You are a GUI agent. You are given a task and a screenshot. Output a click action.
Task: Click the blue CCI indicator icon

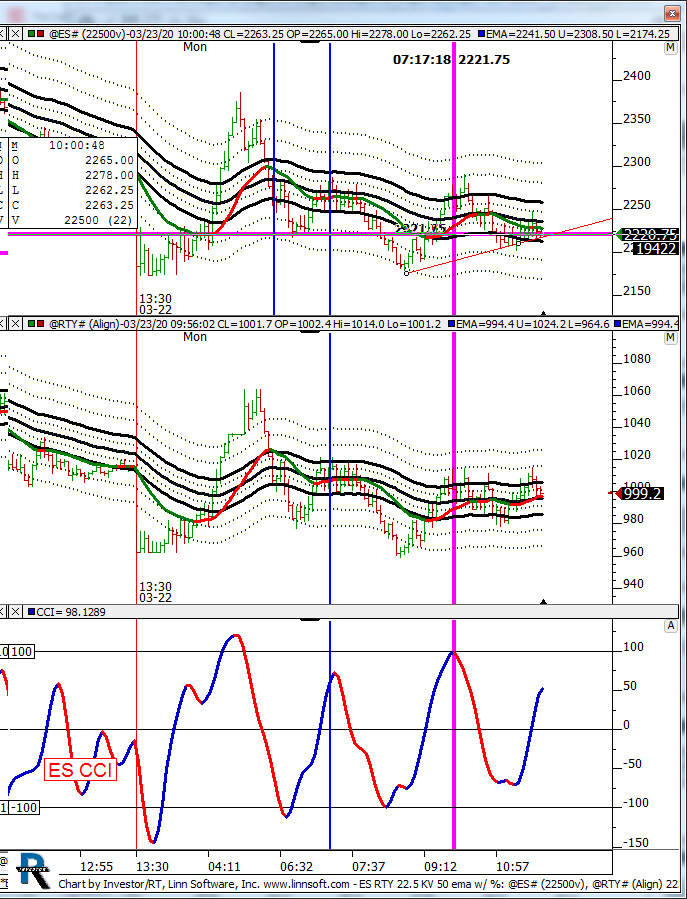pos(29,611)
